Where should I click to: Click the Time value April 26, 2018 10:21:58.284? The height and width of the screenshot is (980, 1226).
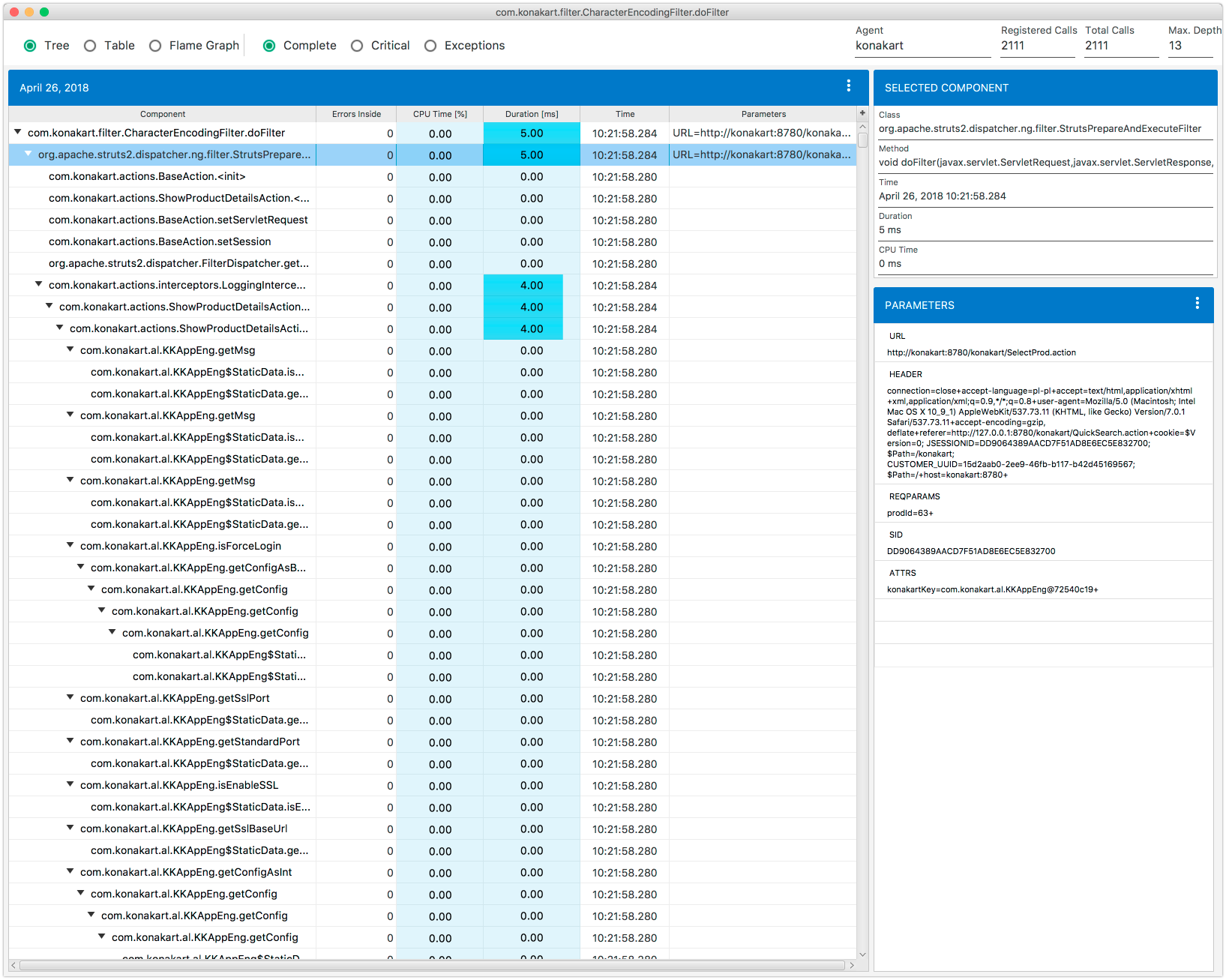(x=943, y=196)
